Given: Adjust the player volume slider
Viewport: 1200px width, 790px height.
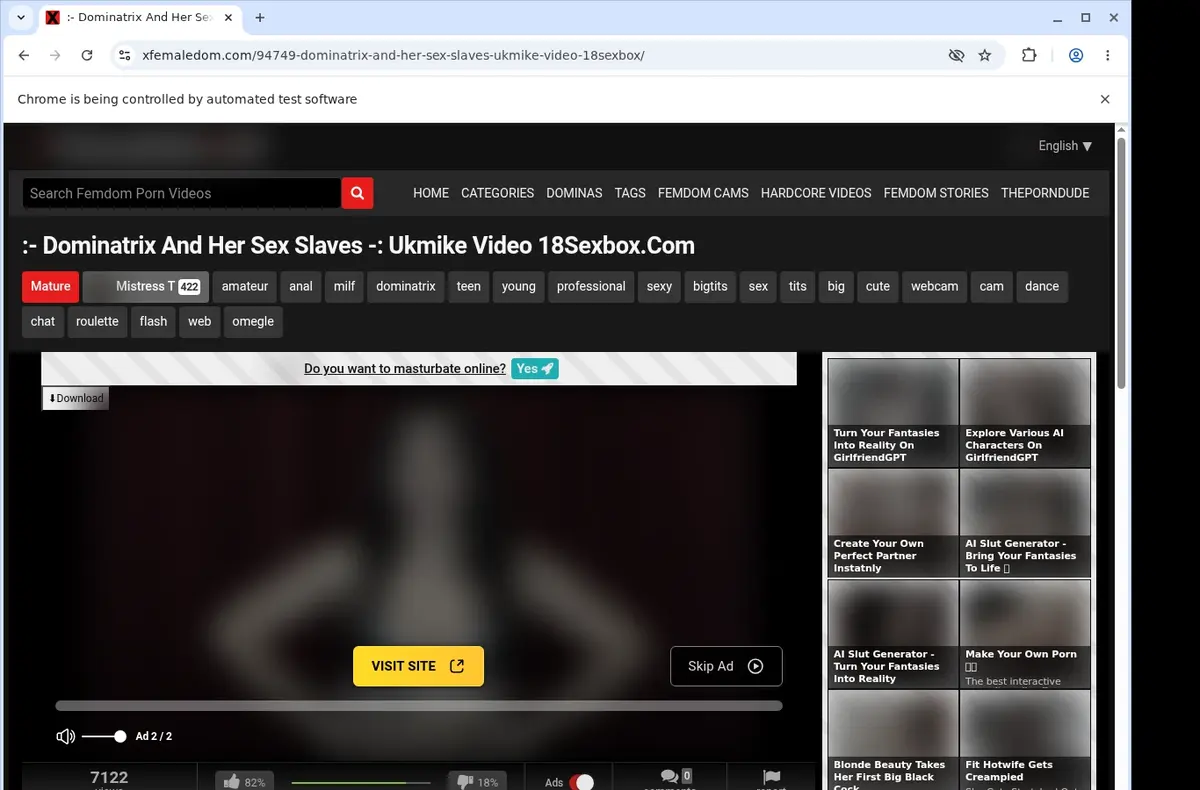Looking at the screenshot, I should [x=103, y=736].
